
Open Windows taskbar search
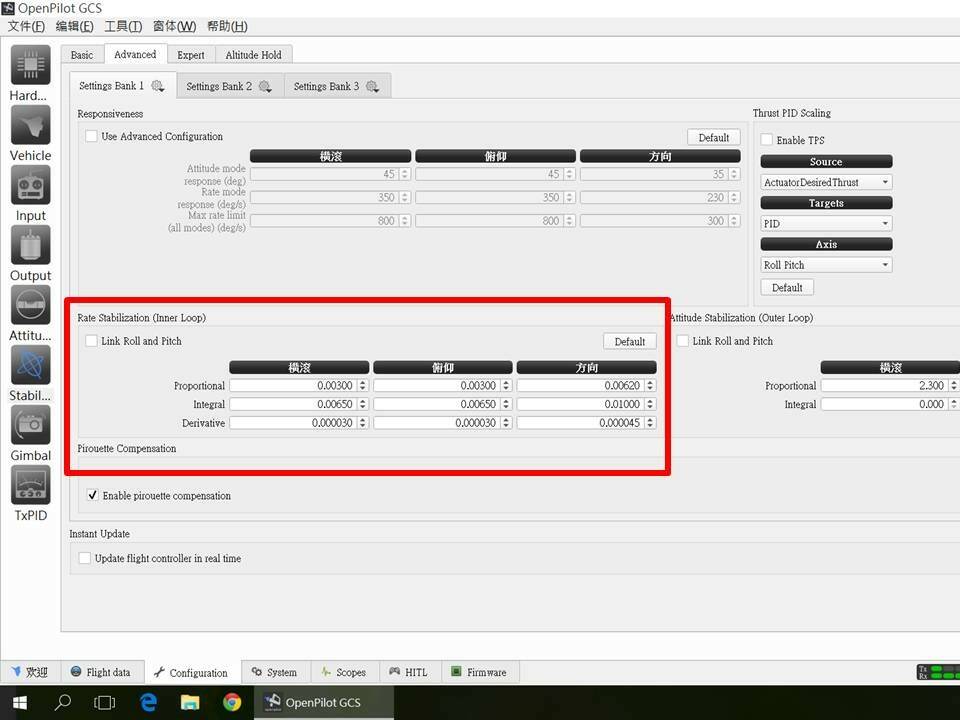[62, 702]
